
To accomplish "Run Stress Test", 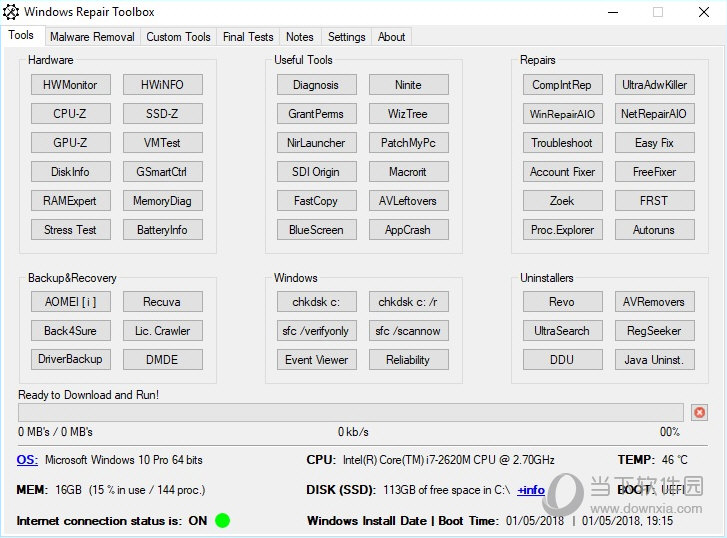I will 70,230.
